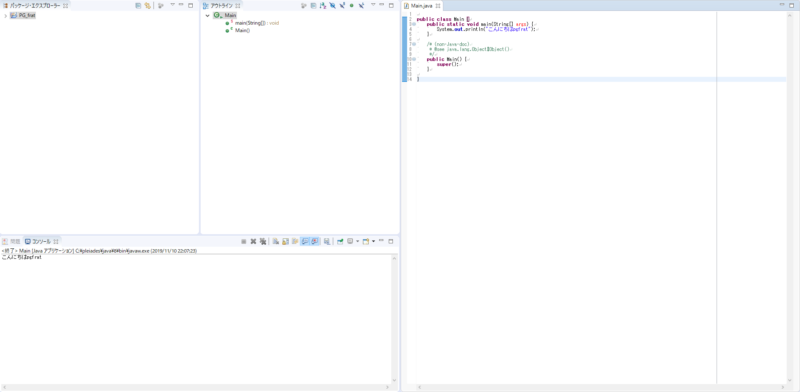
Task: Open the Open Console dropdown arrow
Action: point(373,241)
